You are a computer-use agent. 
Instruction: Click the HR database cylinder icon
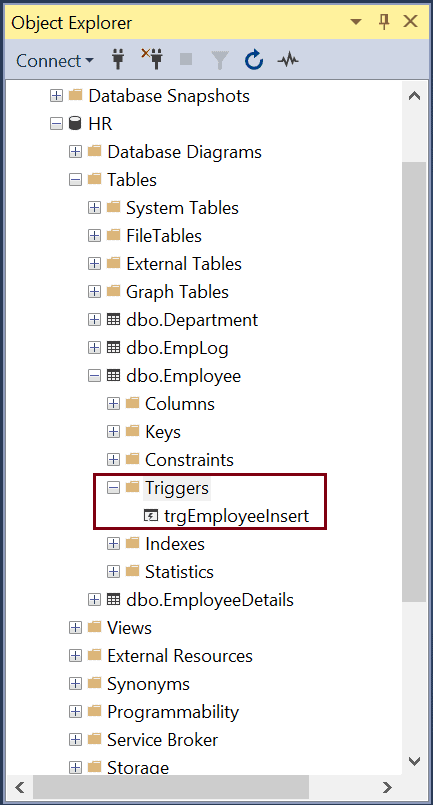pyautogui.click(x=75, y=124)
